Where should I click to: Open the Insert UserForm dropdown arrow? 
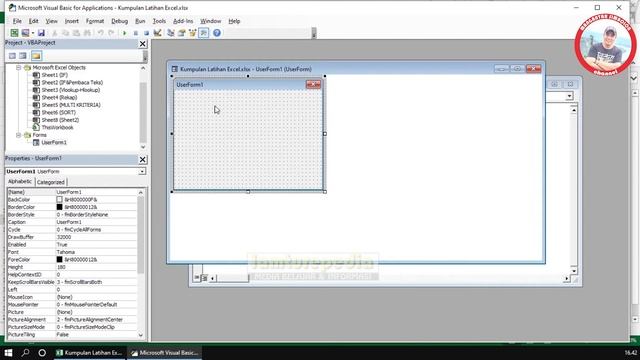(33, 33)
